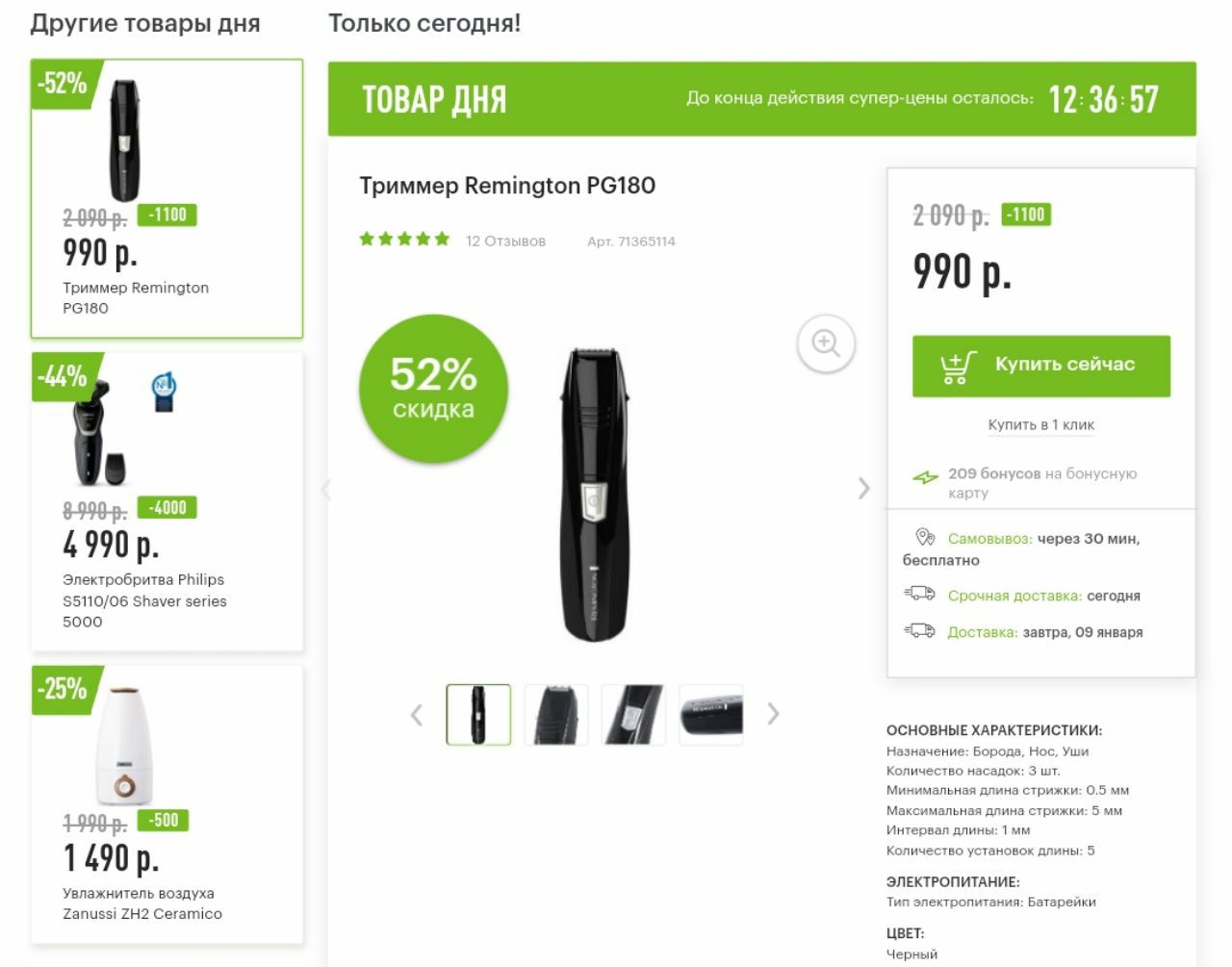The height and width of the screenshot is (967, 1232).
Task: Open the Philips S5110/06 shaver deal card
Action: coord(167,501)
